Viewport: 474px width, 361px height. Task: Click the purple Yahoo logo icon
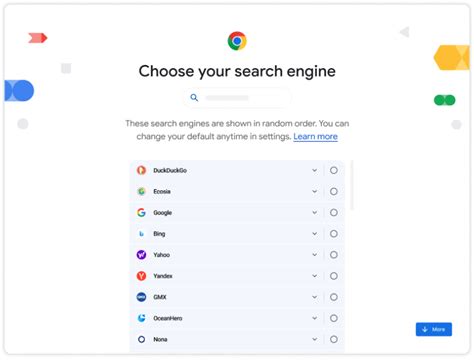pyautogui.click(x=141, y=255)
